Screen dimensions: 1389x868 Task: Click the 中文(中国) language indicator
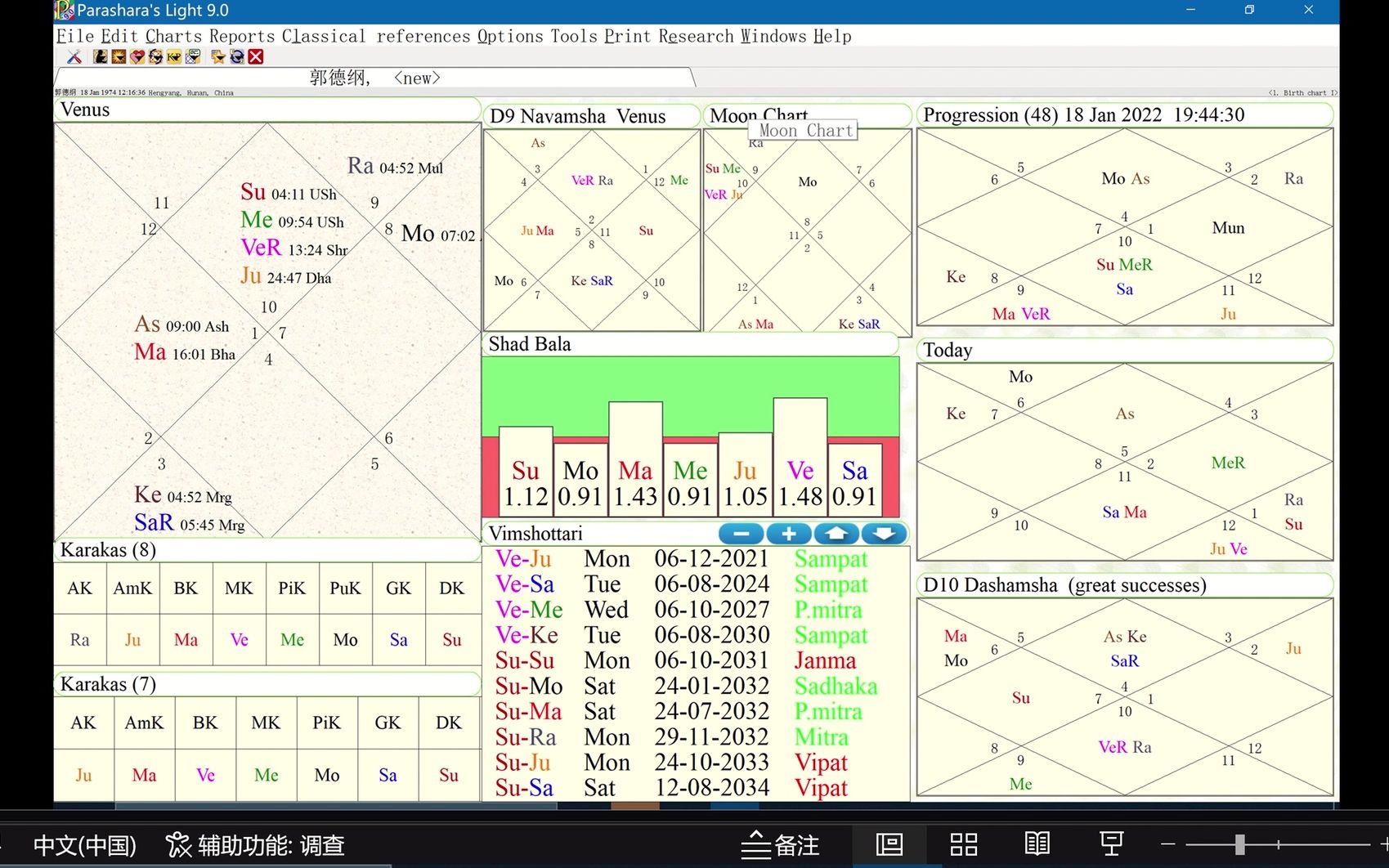click(84, 844)
